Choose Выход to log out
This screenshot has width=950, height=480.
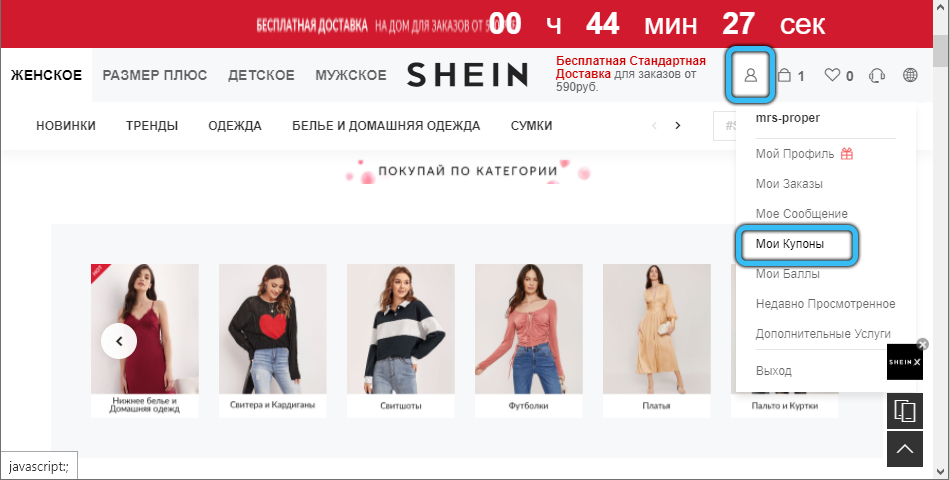(774, 371)
